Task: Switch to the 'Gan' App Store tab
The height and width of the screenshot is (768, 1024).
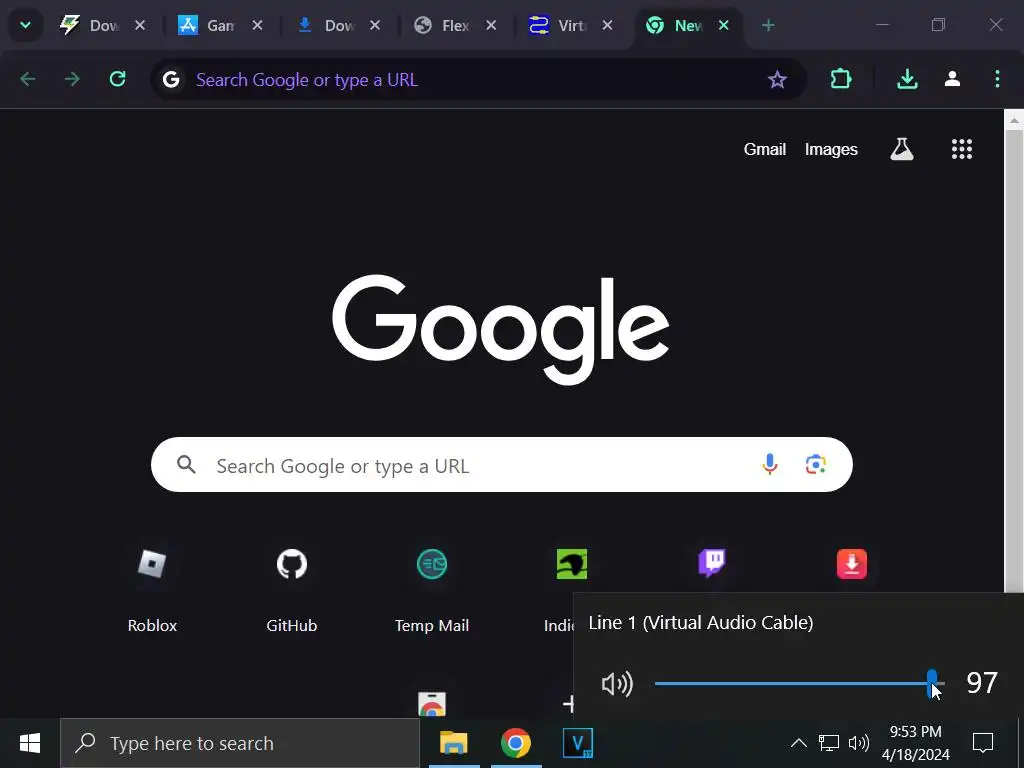Action: 221,25
